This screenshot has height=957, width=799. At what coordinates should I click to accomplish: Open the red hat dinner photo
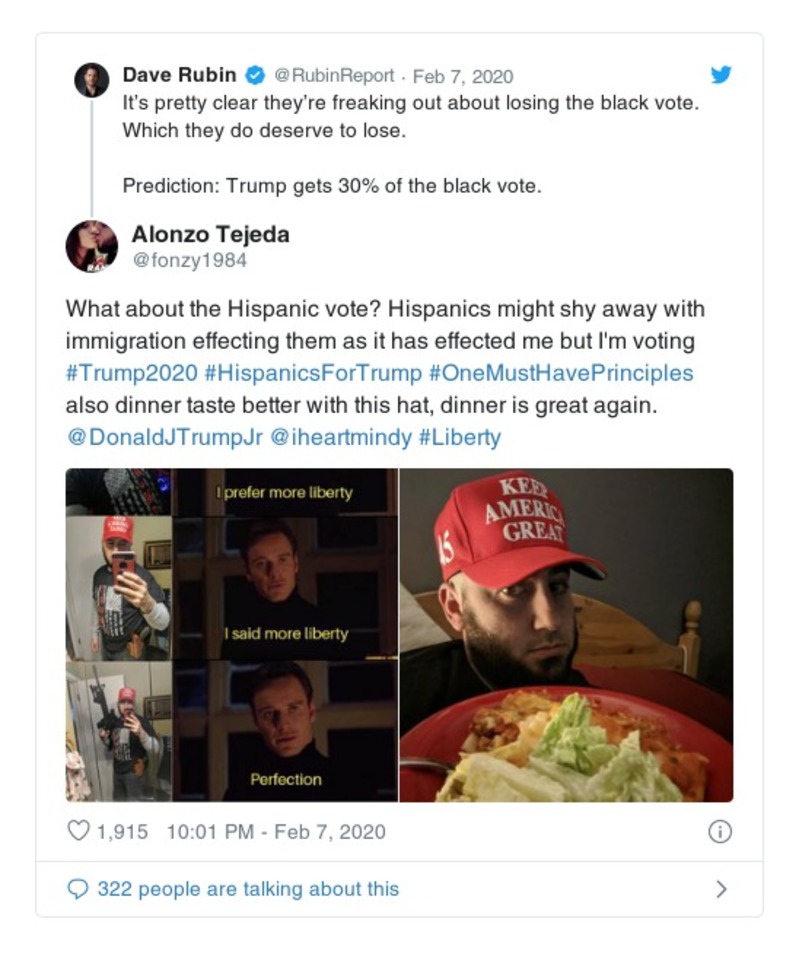pos(566,635)
